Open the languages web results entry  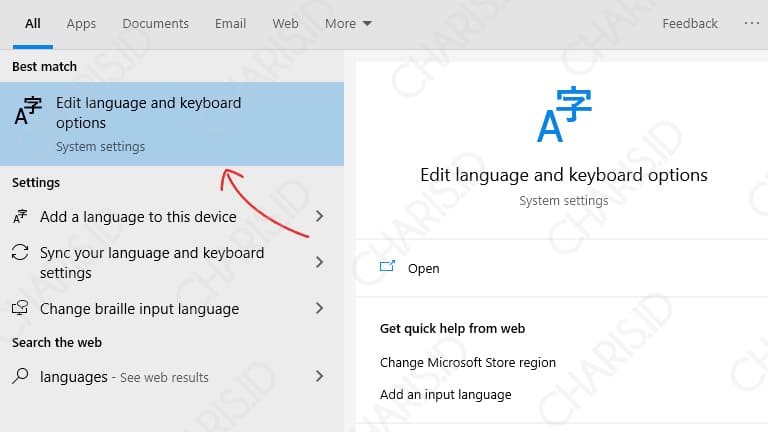point(172,377)
